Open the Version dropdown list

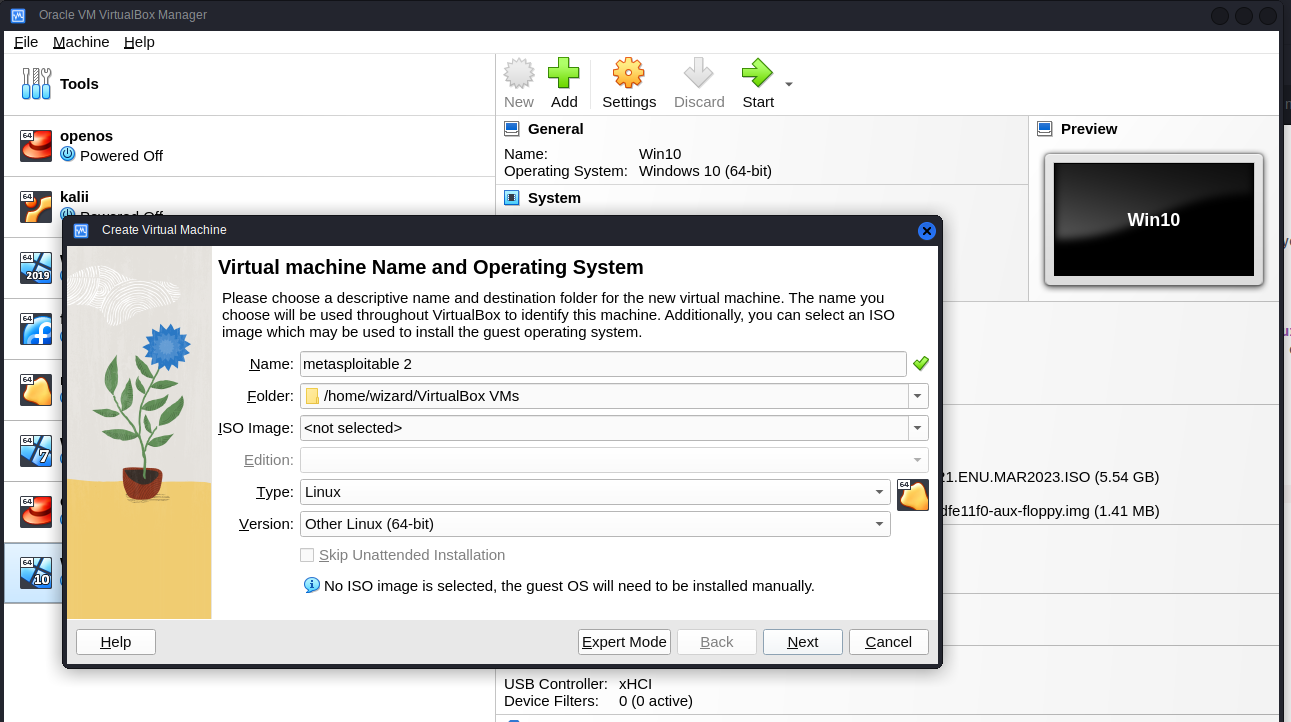tap(879, 524)
